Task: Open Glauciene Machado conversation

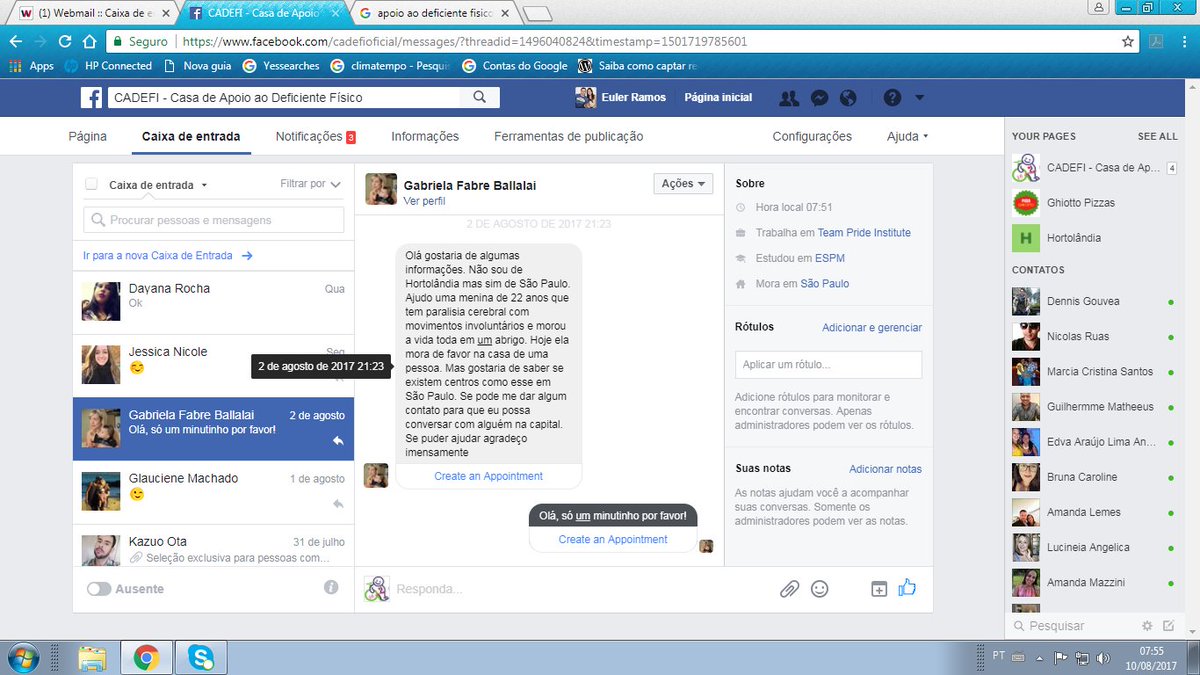Action: coord(213,493)
